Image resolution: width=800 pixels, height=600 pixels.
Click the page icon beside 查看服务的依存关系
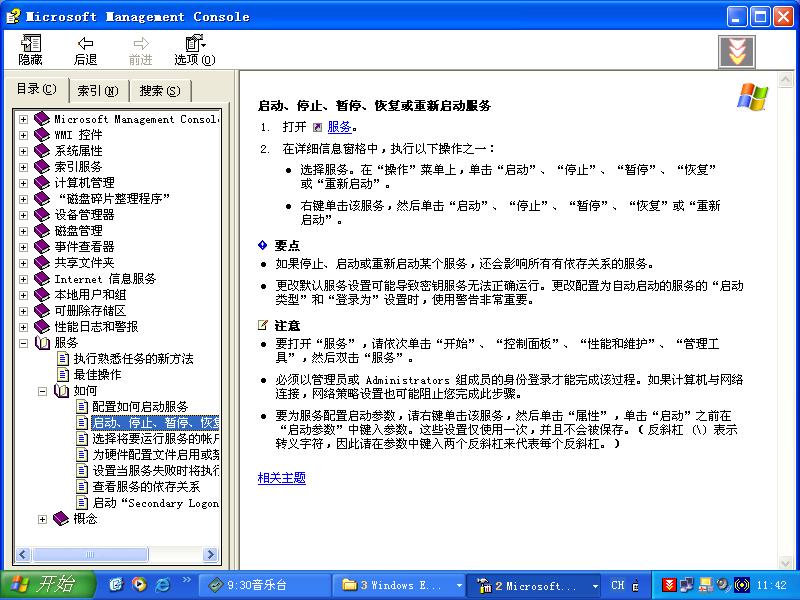click(82, 487)
